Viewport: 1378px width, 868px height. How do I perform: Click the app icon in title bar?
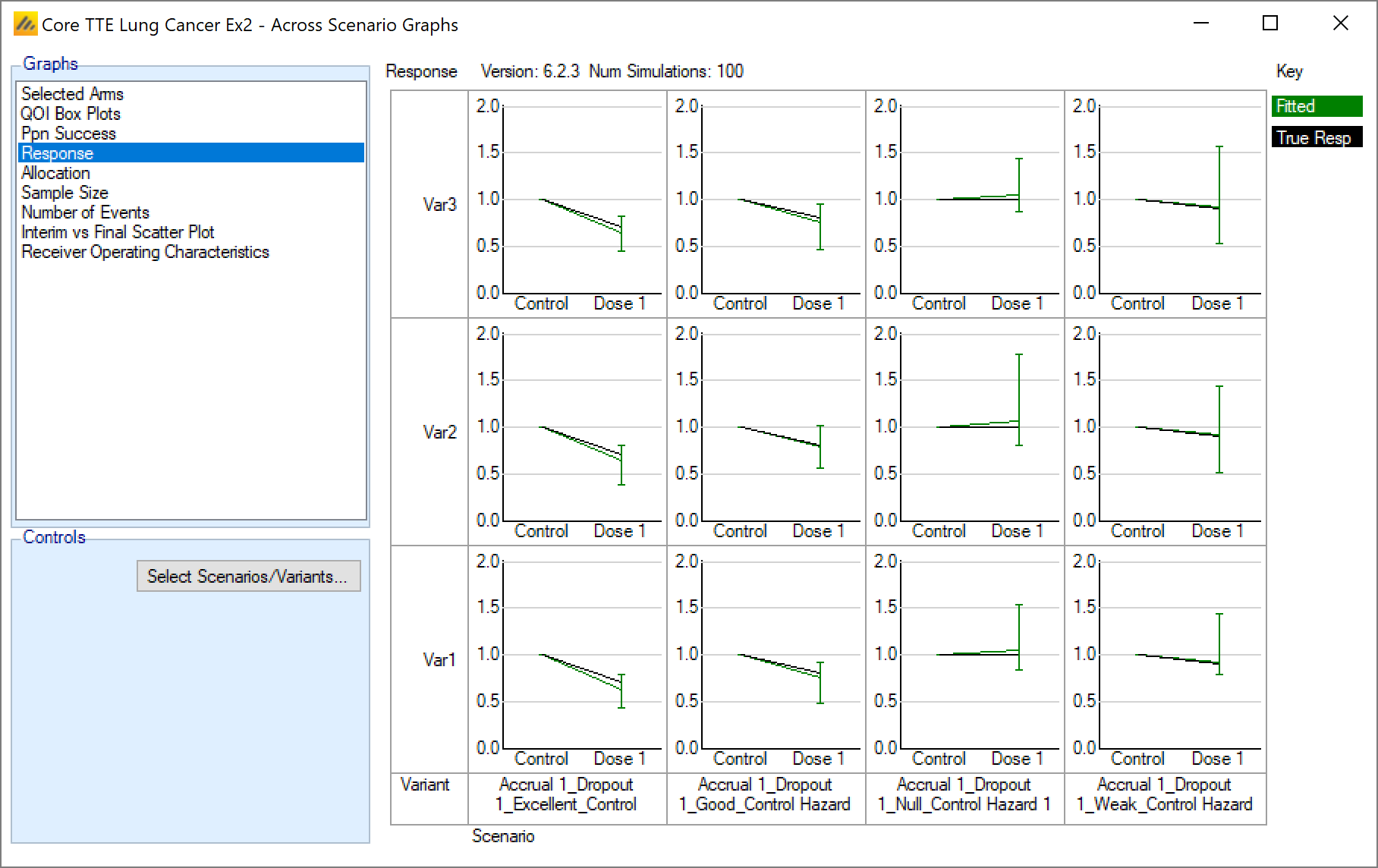pos(25,25)
